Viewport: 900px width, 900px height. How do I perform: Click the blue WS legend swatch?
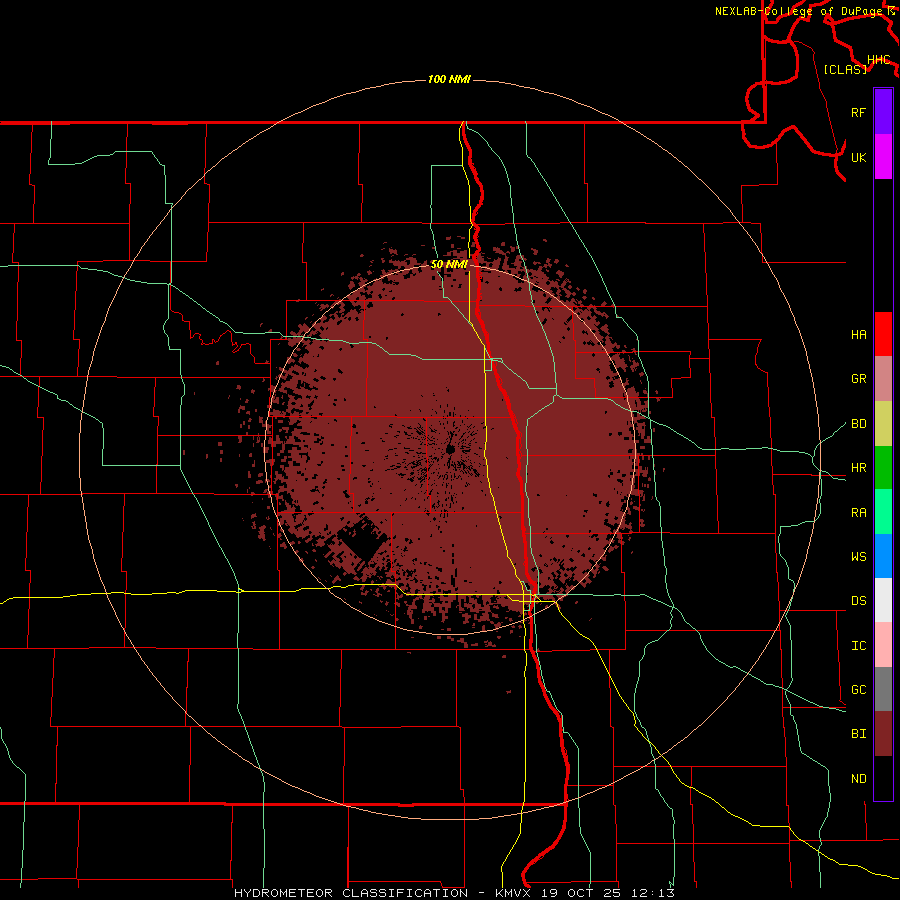883,556
